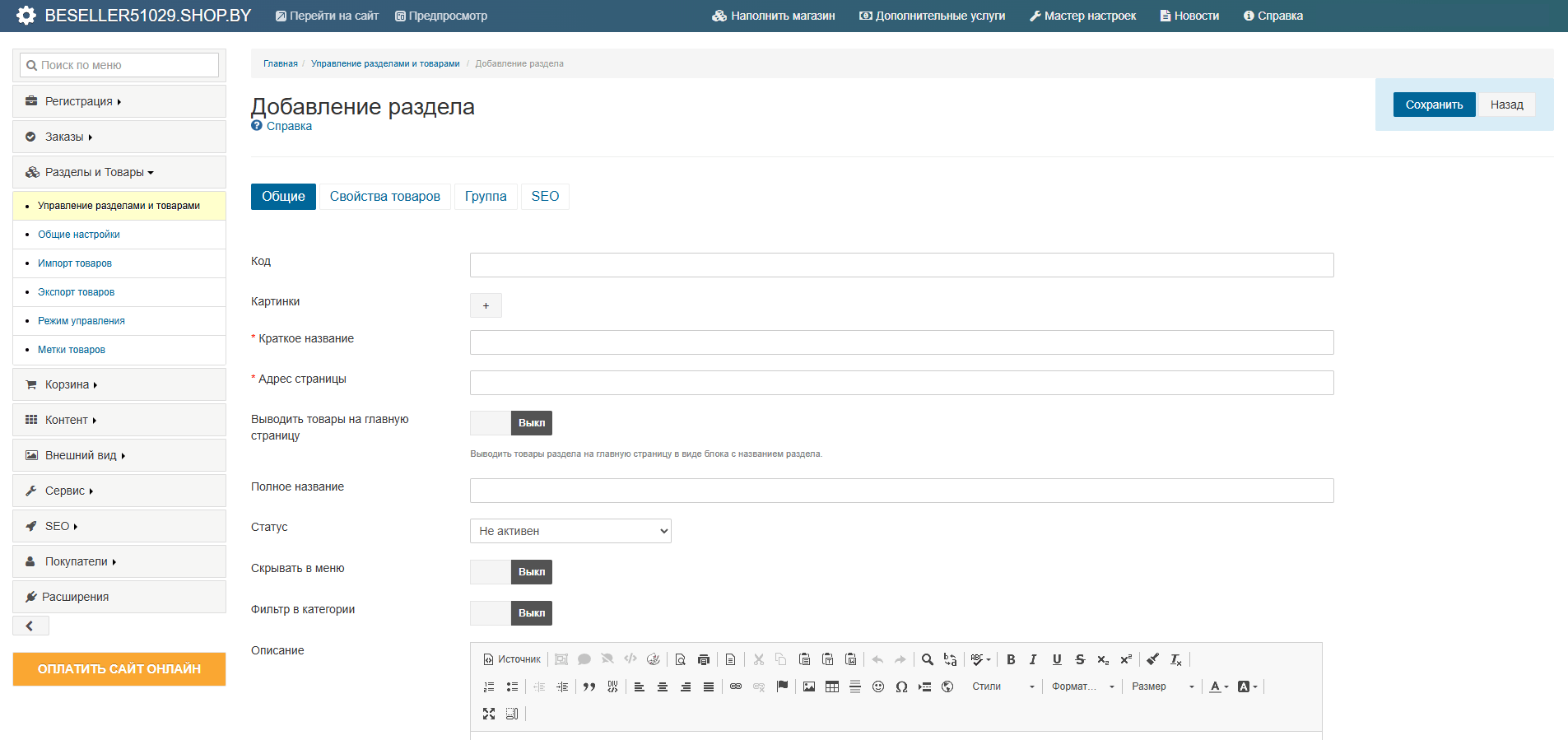
Task: Insert a smiley into the description
Action: (878, 686)
